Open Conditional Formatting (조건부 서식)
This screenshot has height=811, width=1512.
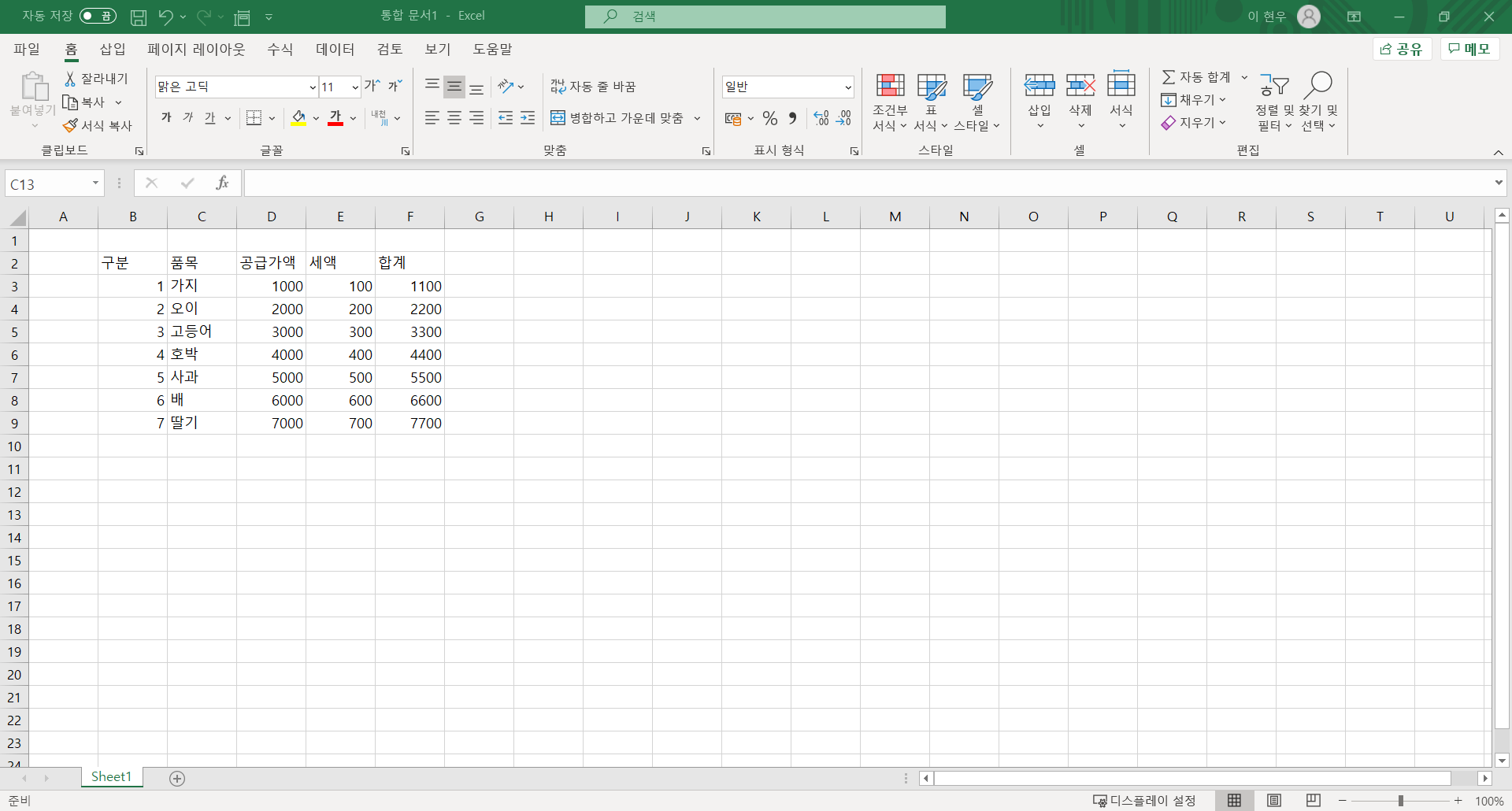(890, 102)
